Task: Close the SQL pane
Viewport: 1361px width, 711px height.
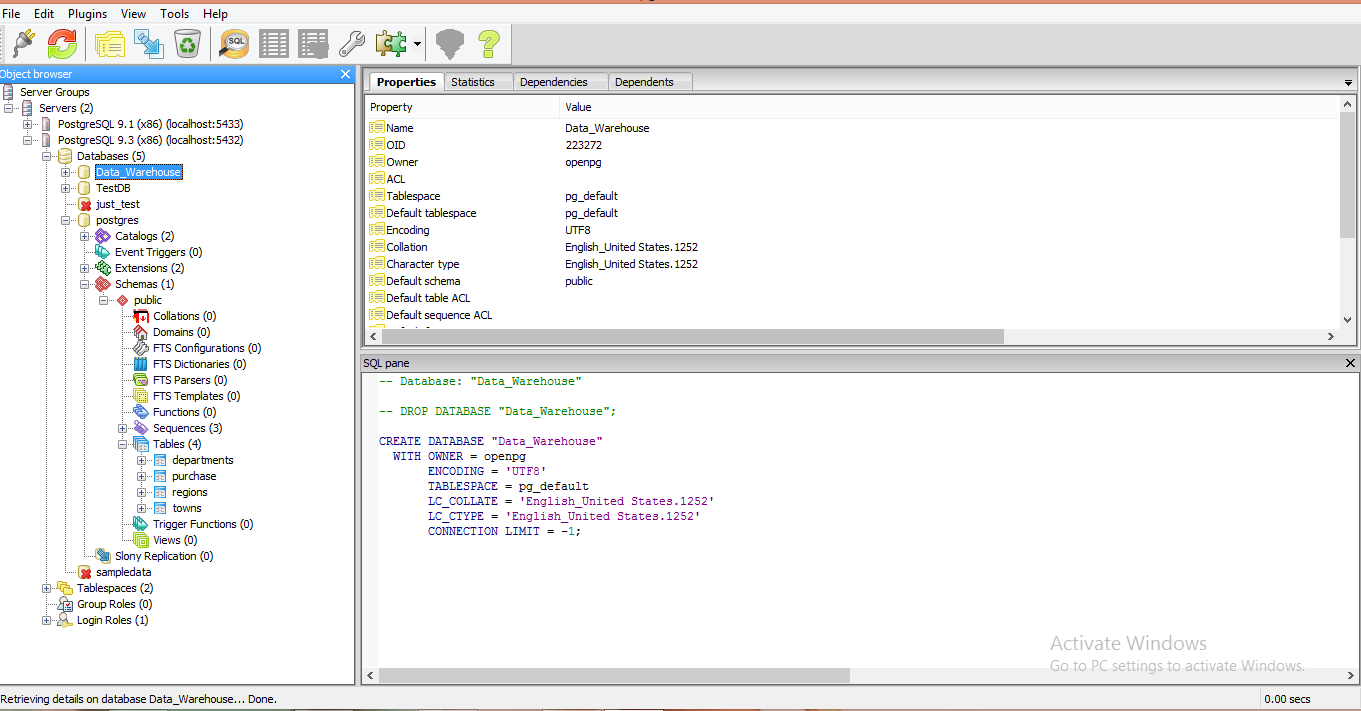Action: 1350,363
